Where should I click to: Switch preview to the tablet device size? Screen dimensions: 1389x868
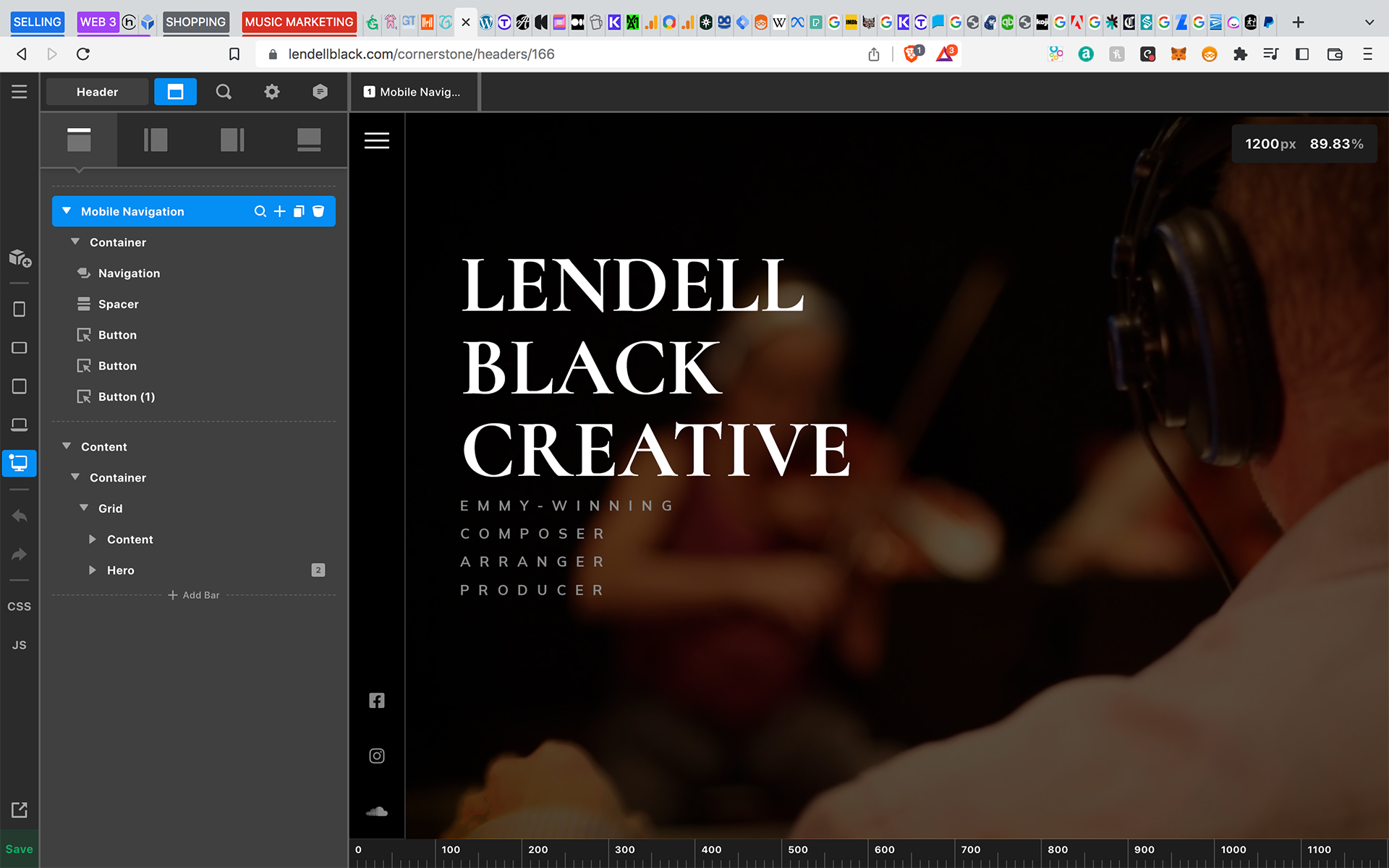pos(20,386)
